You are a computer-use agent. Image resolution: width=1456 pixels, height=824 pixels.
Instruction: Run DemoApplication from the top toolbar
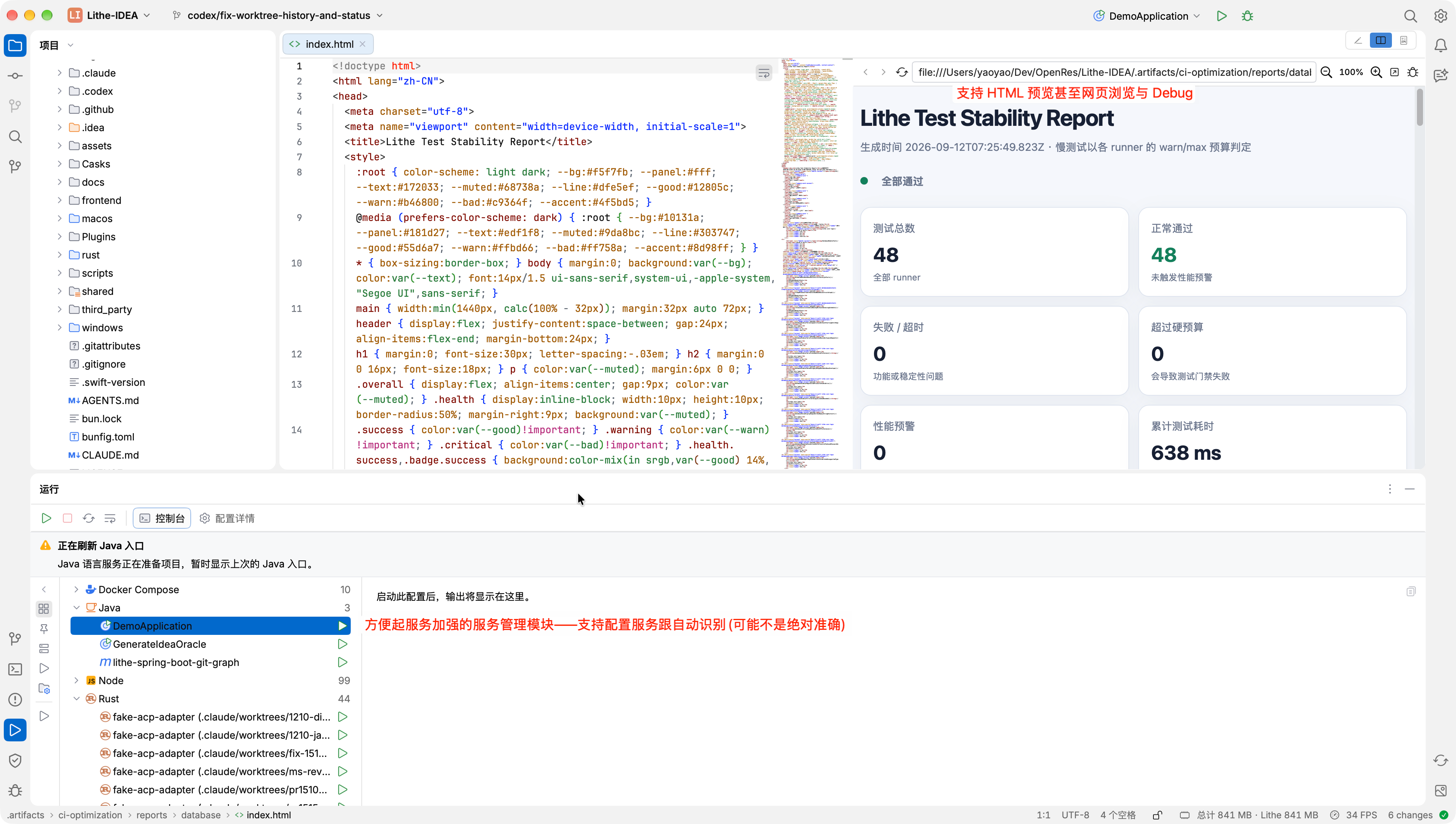[x=1222, y=16]
